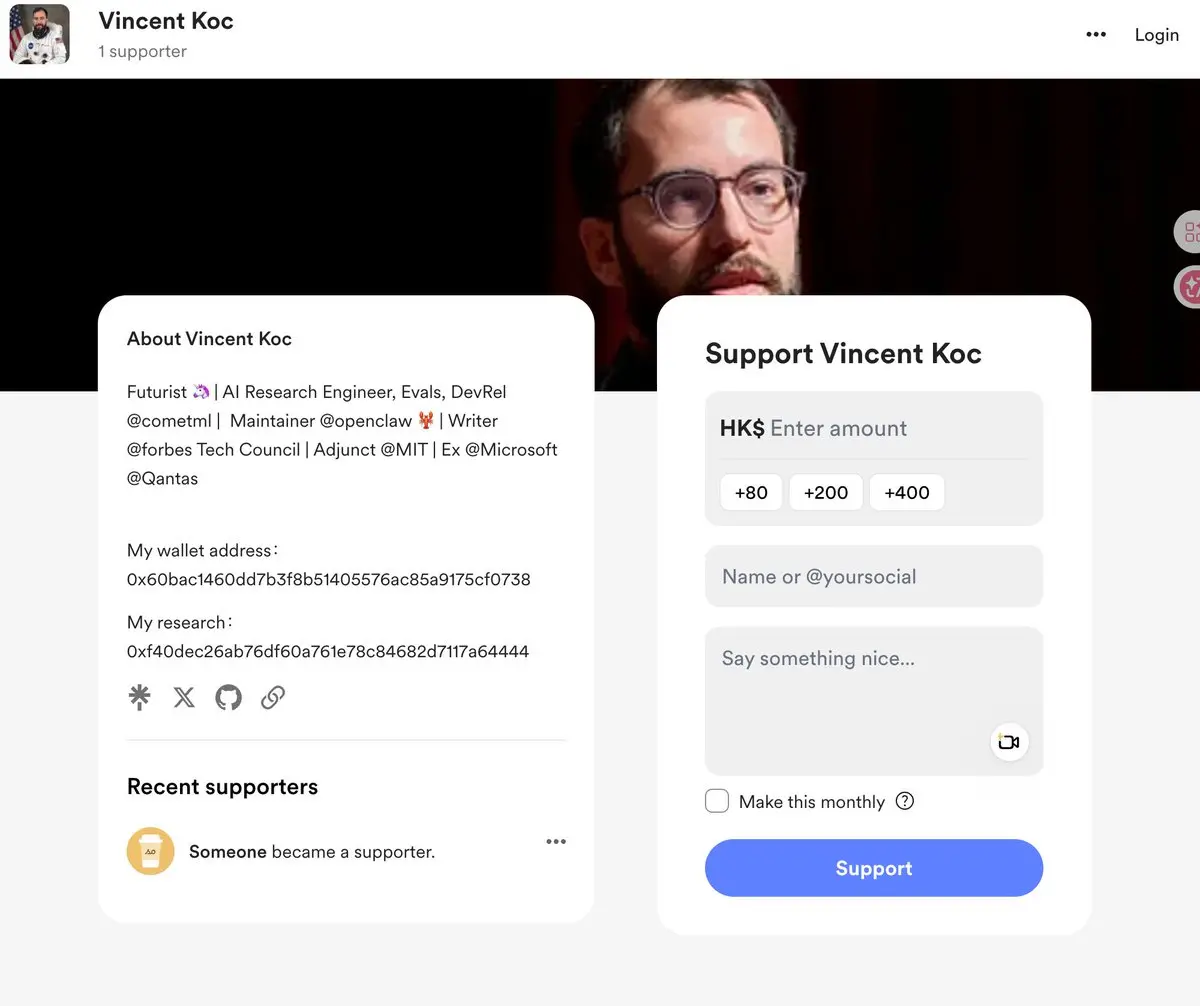This screenshot has height=1006, width=1200.
Task: Click Vincent Koc's profile avatar thumbnail
Action: (x=40, y=34)
